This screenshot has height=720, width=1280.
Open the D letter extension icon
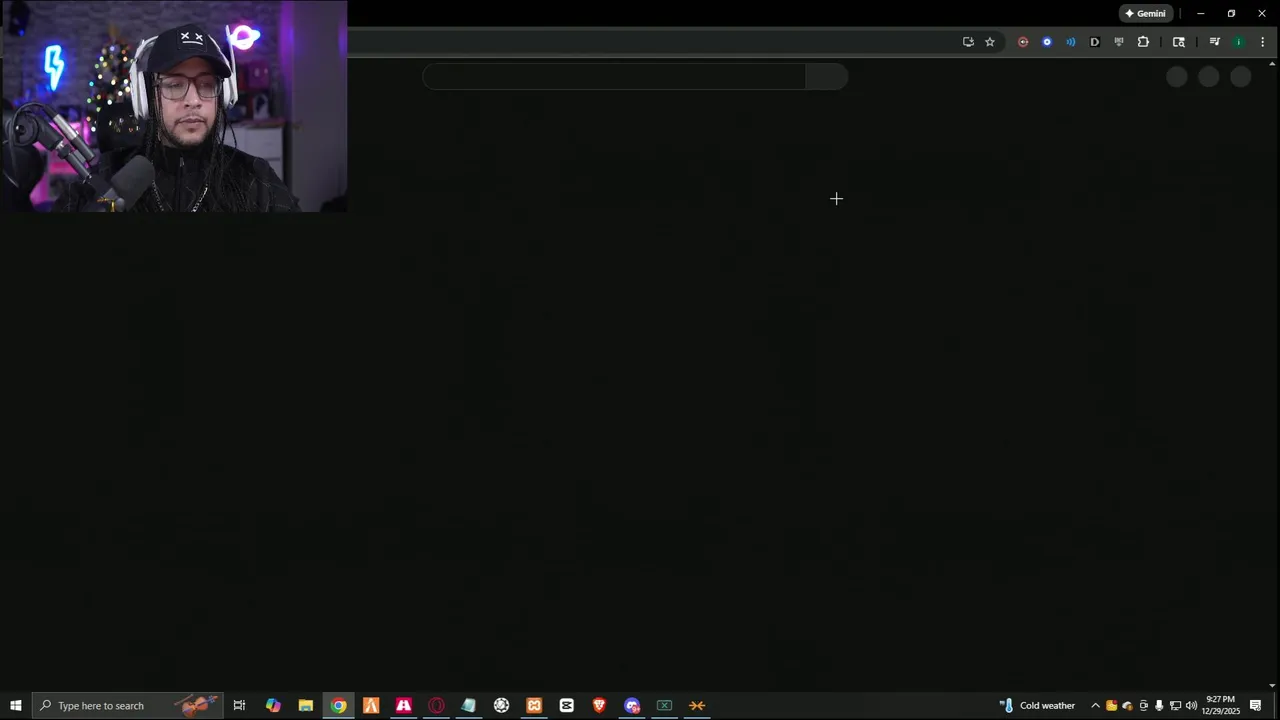click(x=1095, y=42)
